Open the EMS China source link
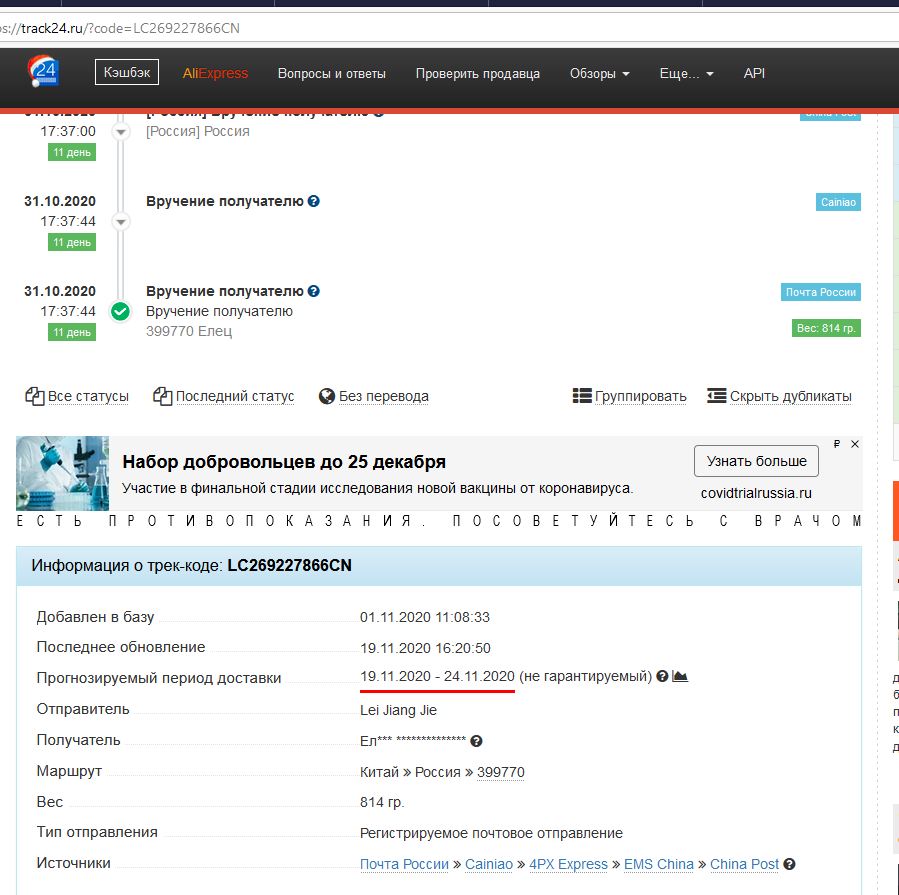 [x=659, y=864]
